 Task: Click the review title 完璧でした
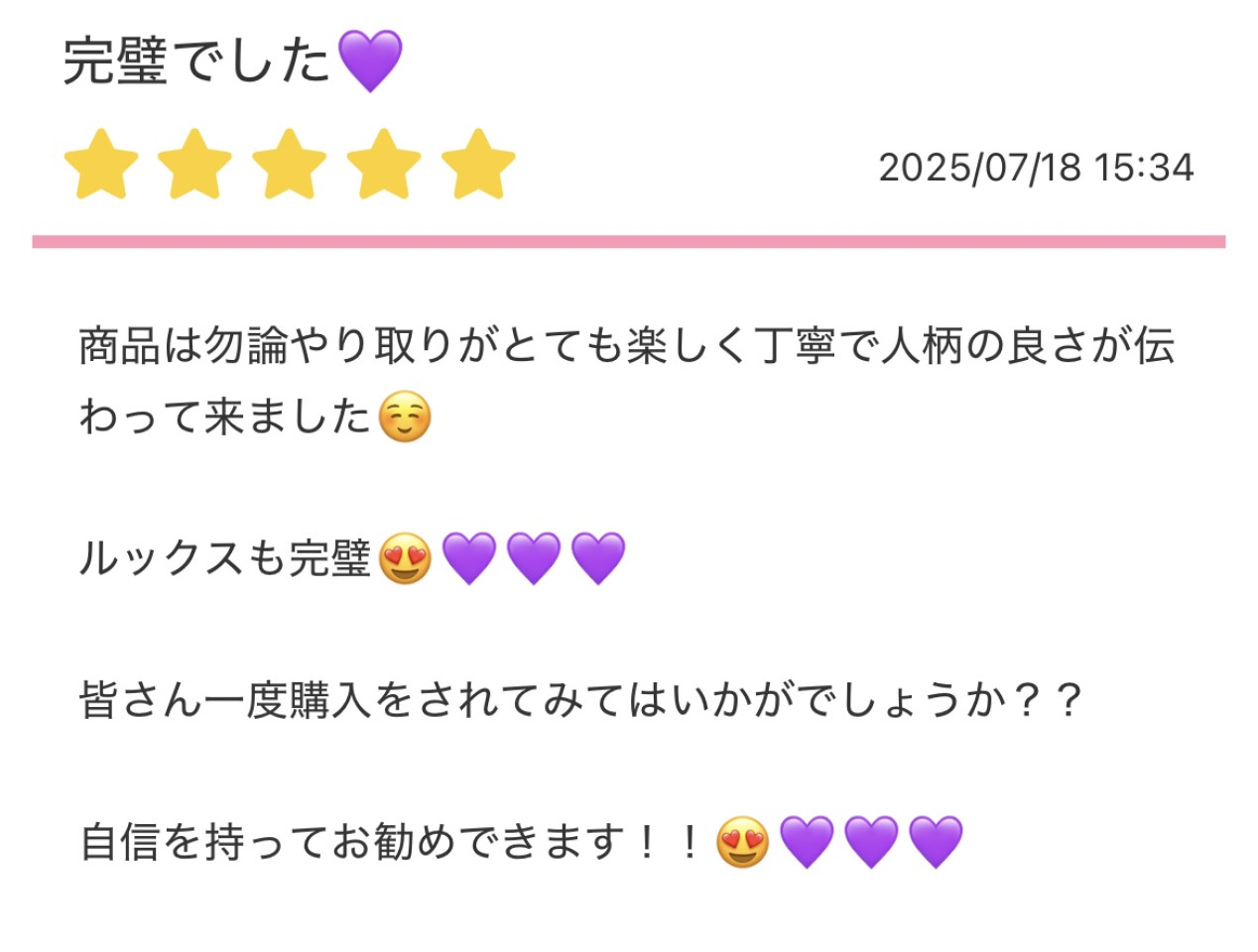pyautogui.click(x=196, y=61)
